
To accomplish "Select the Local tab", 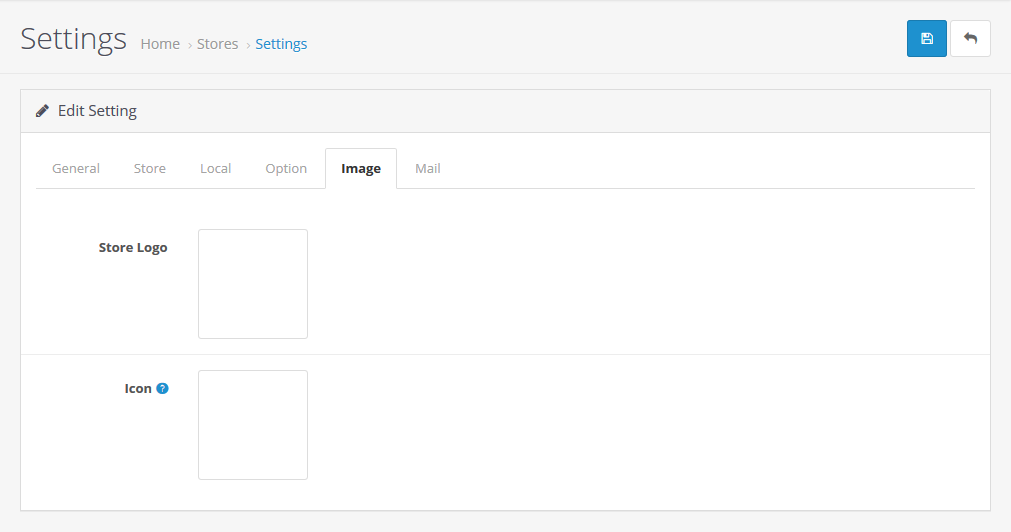I will coord(215,168).
